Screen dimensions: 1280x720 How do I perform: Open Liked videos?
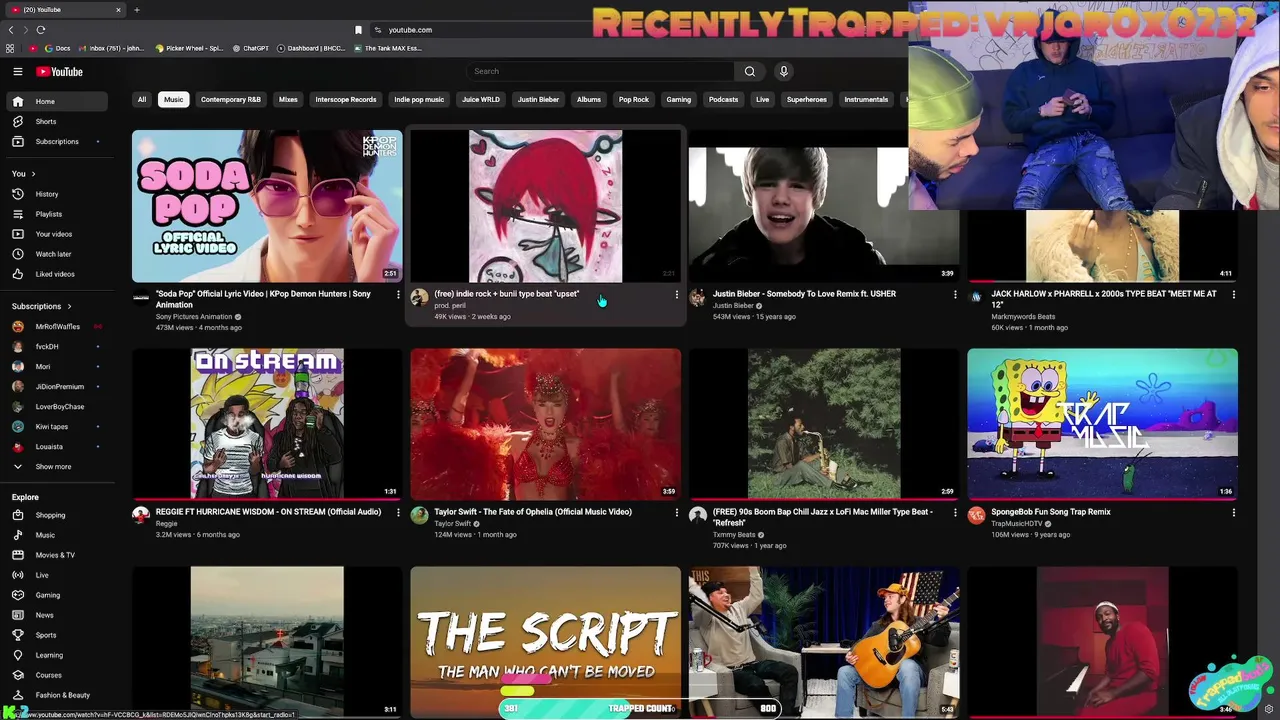[56, 274]
